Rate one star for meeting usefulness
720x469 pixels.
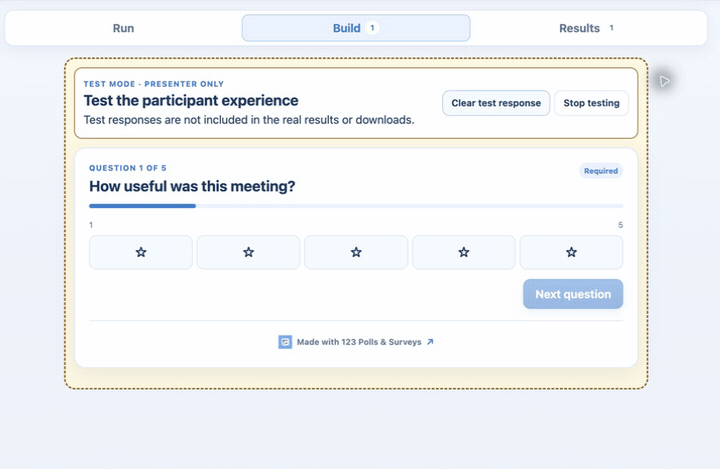click(x=141, y=252)
